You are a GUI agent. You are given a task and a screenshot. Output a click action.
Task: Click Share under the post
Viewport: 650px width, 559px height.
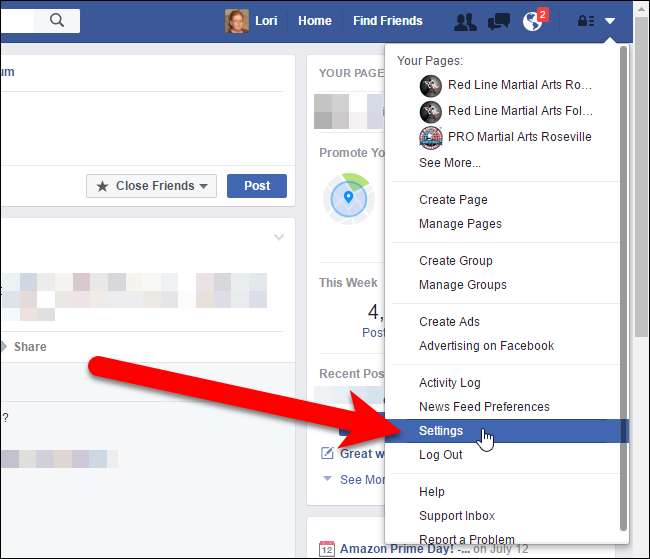30,347
